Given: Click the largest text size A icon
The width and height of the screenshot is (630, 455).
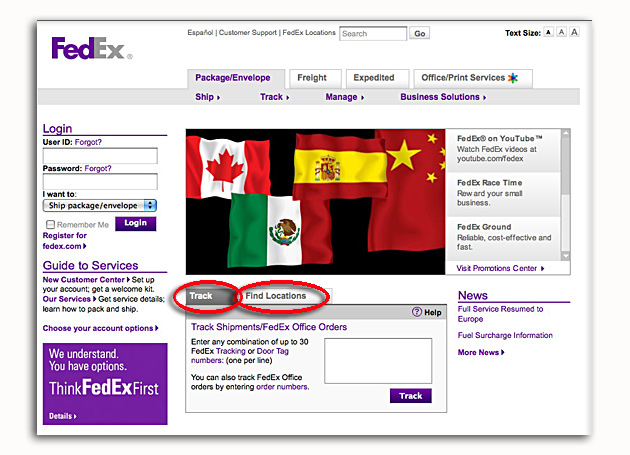Looking at the screenshot, I should point(575,33).
